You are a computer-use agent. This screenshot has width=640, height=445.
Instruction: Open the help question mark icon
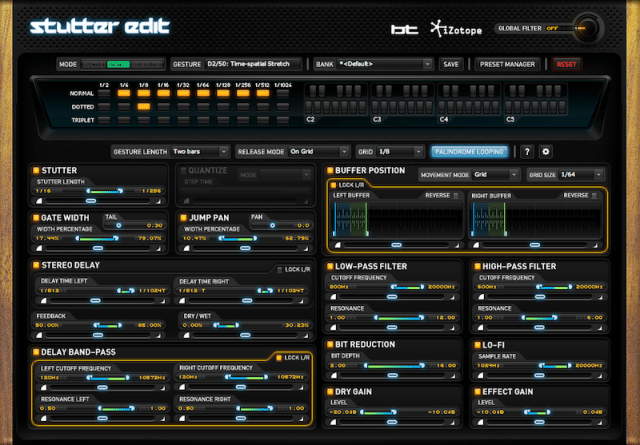(x=527, y=152)
